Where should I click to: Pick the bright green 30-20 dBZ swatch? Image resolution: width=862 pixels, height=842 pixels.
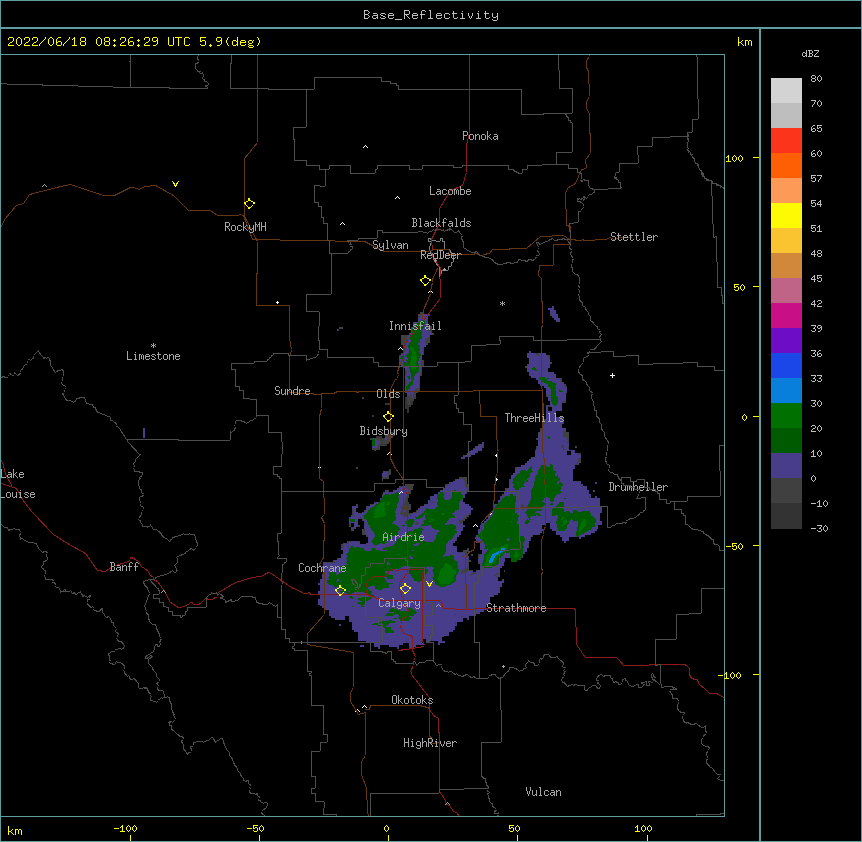coord(786,416)
